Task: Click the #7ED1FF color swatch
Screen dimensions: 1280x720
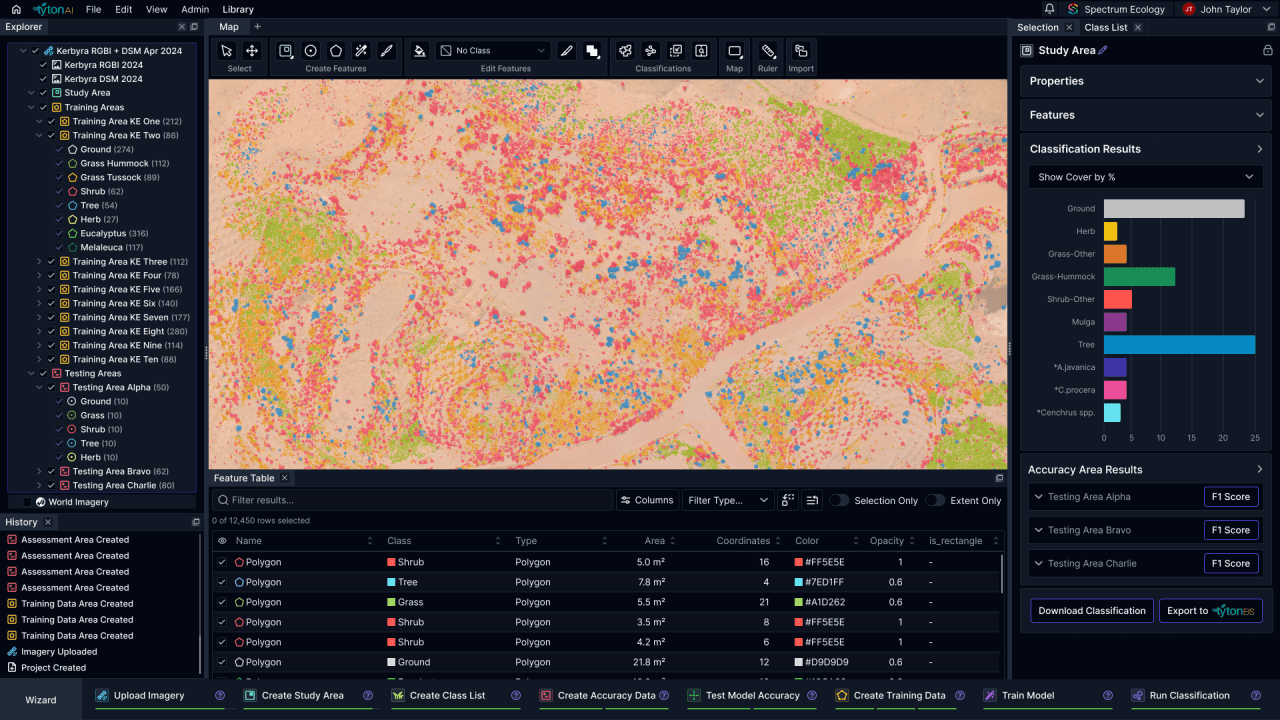Action: (799, 582)
